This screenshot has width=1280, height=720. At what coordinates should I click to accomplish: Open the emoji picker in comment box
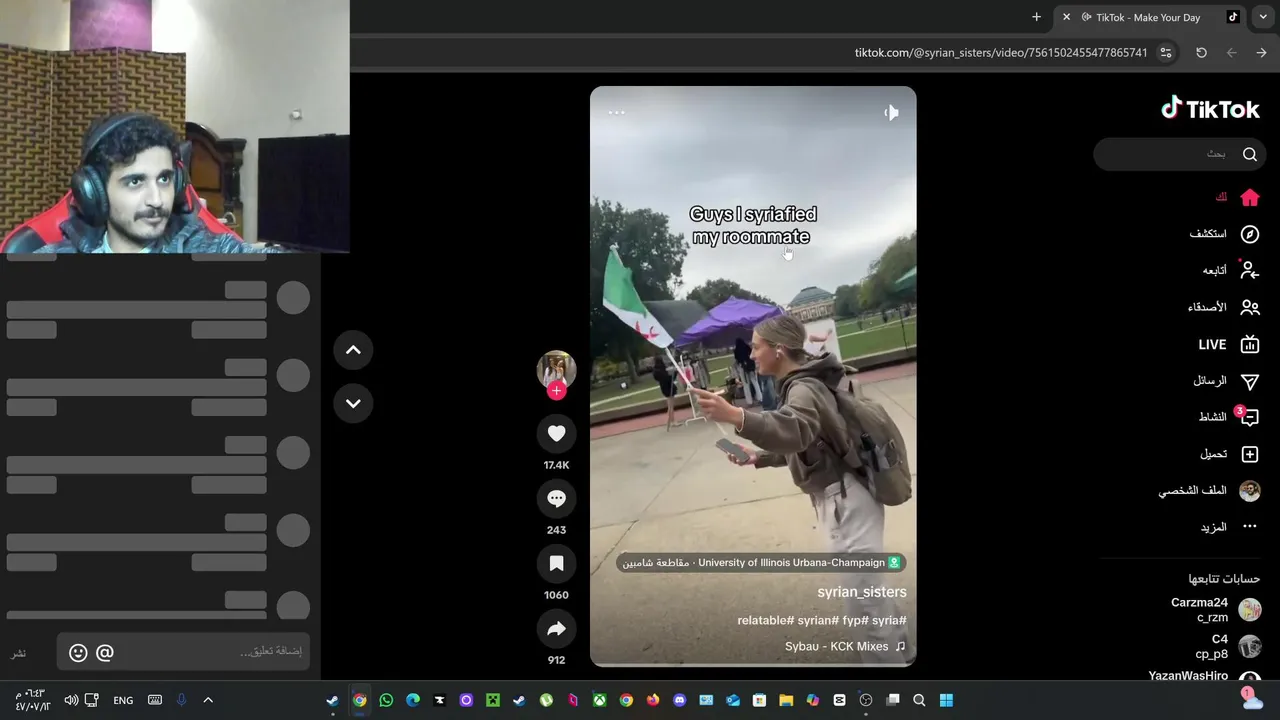pyautogui.click(x=78, y=653)
